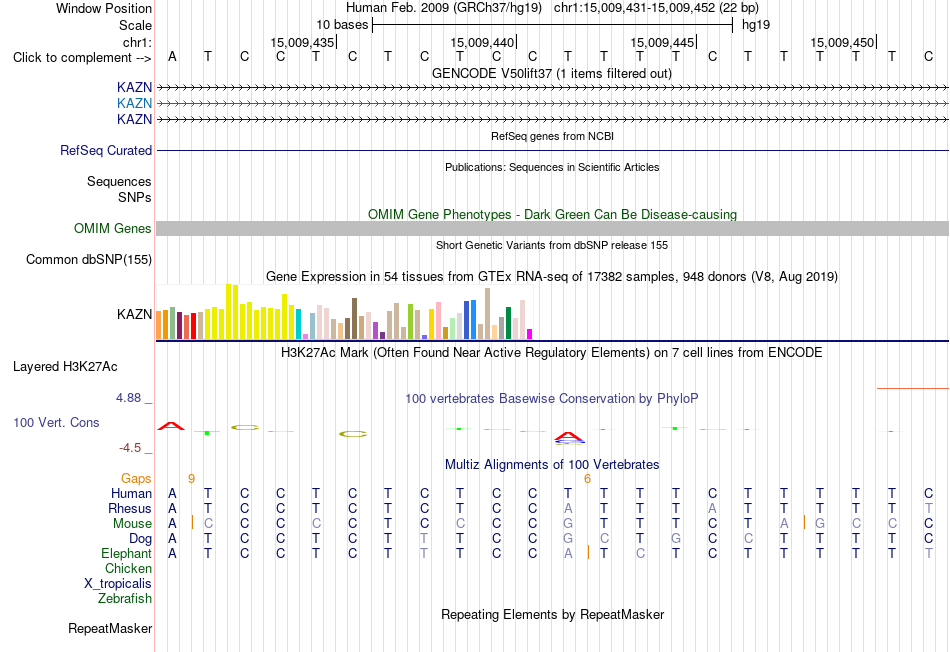Image resolution: width=950 pixels, height=652 pixels.
Task: Open the '100 Vert. Cons' track label
Action: pos(56,422)
